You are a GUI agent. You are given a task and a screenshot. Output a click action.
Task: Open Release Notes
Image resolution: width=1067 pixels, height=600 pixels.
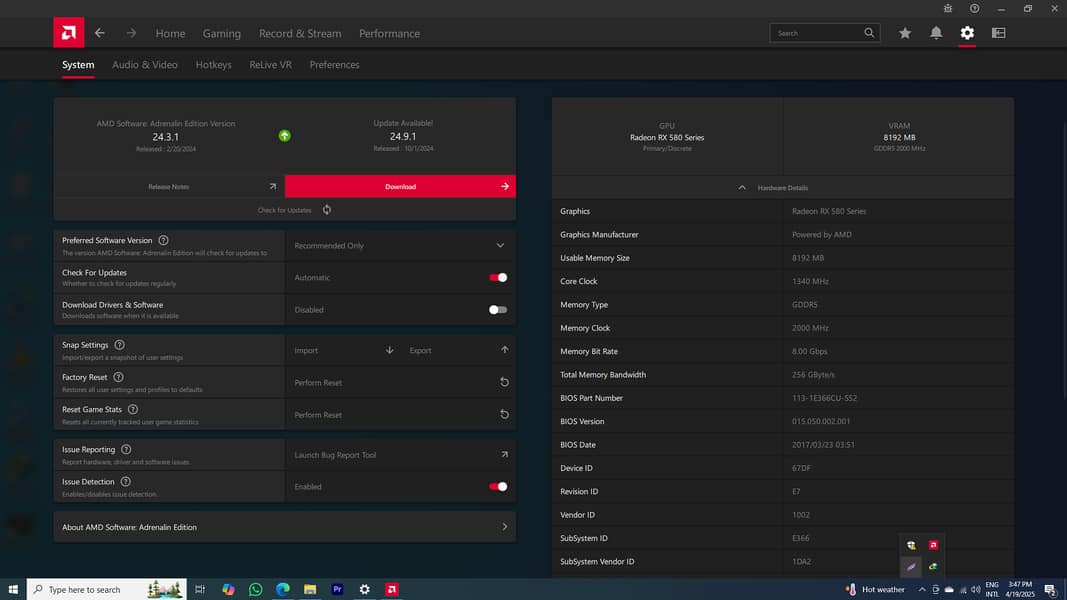(169, 186)
